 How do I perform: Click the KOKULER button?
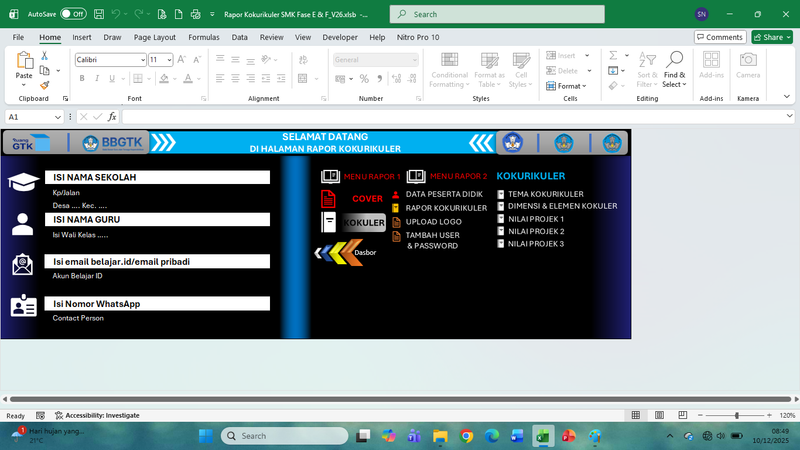tap(364, 222)
